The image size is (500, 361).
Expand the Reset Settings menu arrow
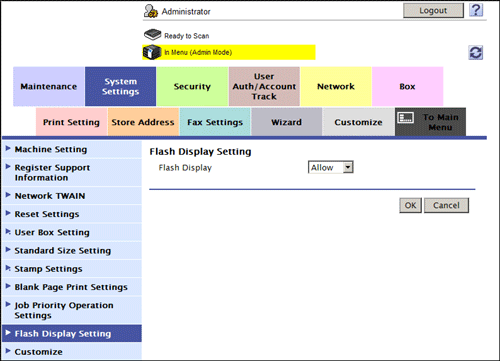[x=8, y=213]
